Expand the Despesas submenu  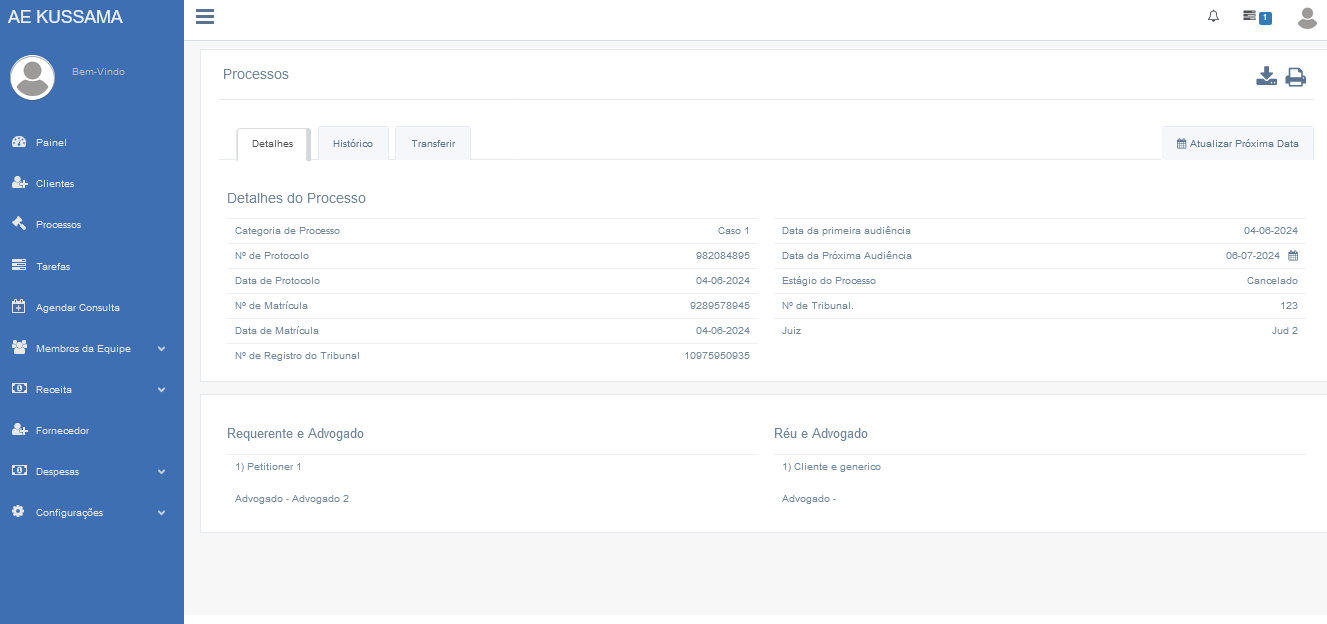click(x=161, y=472)
